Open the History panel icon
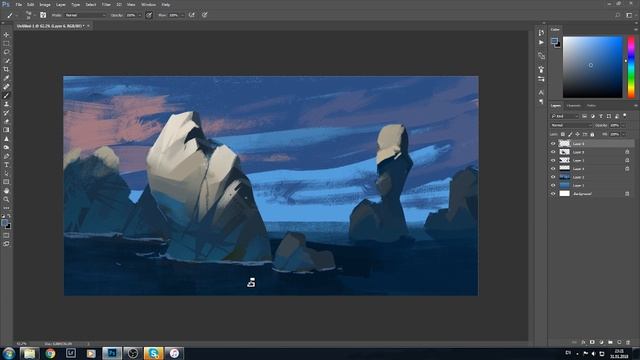The height and width of the screenshot is (360, 640). tap(541, 33)
